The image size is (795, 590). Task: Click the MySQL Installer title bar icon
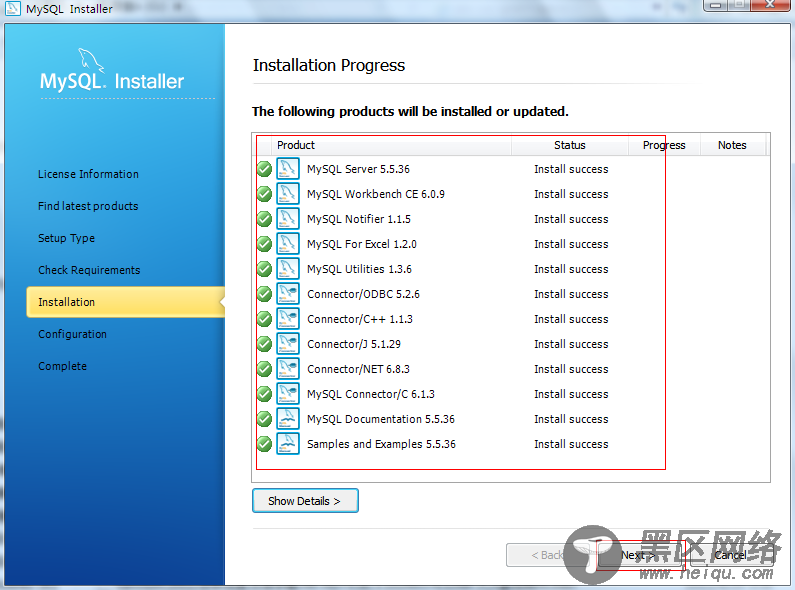point(12,8)
